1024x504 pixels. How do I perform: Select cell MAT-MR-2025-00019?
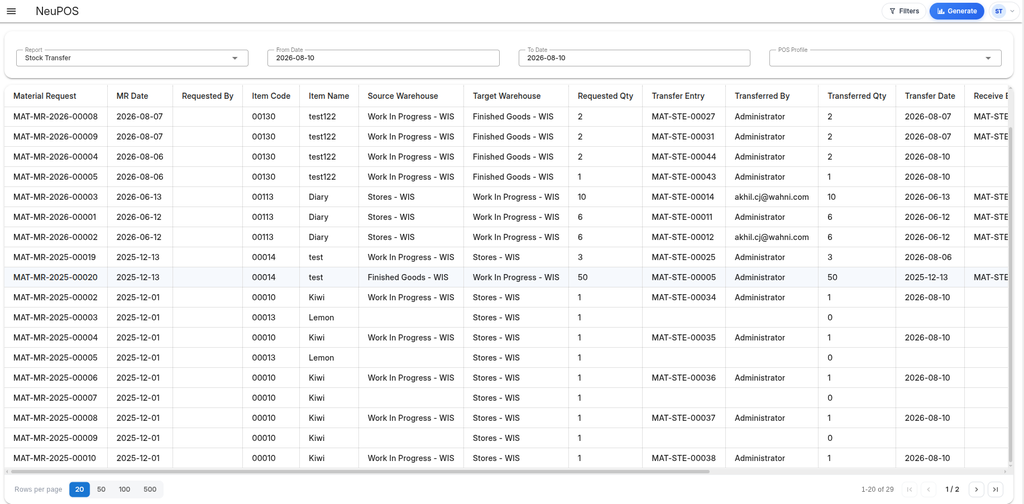(x=56, y=257)
